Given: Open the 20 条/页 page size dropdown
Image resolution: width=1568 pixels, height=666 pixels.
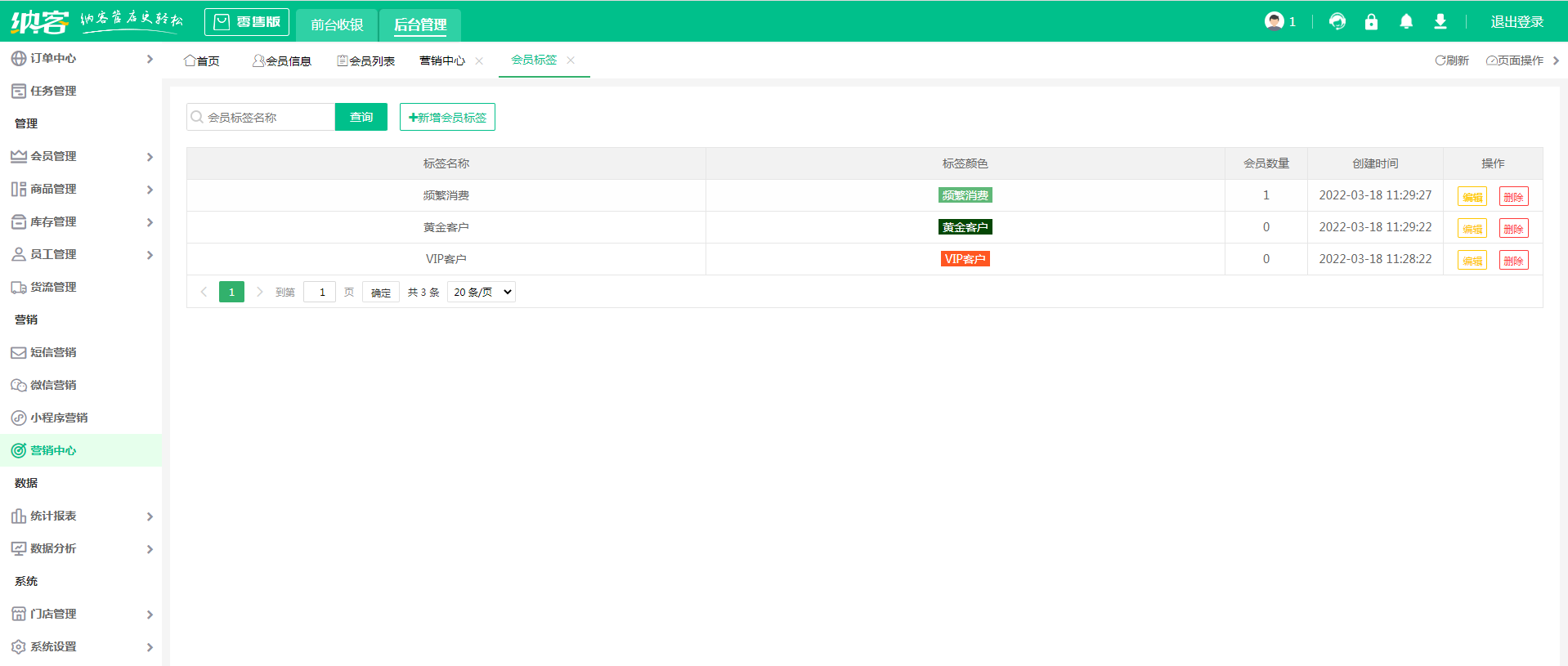Looking at the screenshot, I should [x=482, y=293].
